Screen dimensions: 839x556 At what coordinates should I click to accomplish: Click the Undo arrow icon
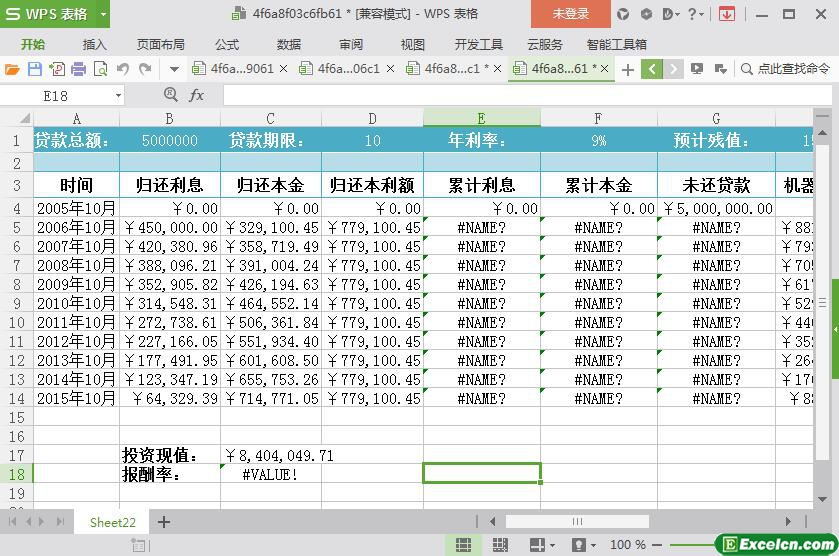click(123, 69)
